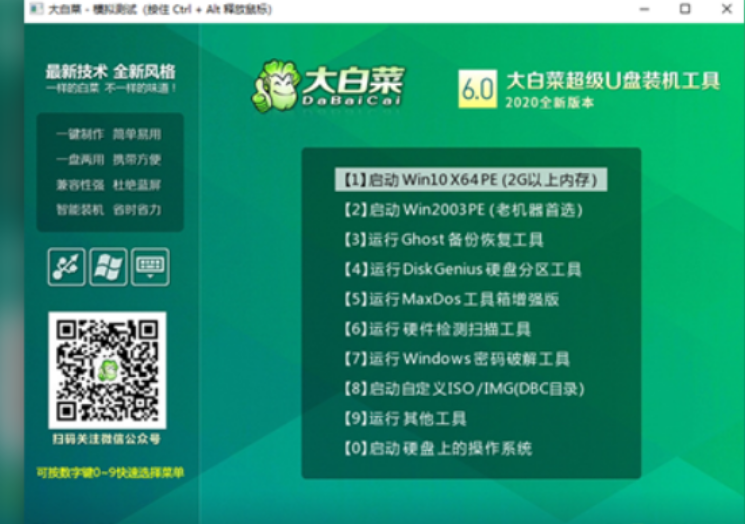
Task: Click the 6.0 version badge
Action: coord(478,89)
